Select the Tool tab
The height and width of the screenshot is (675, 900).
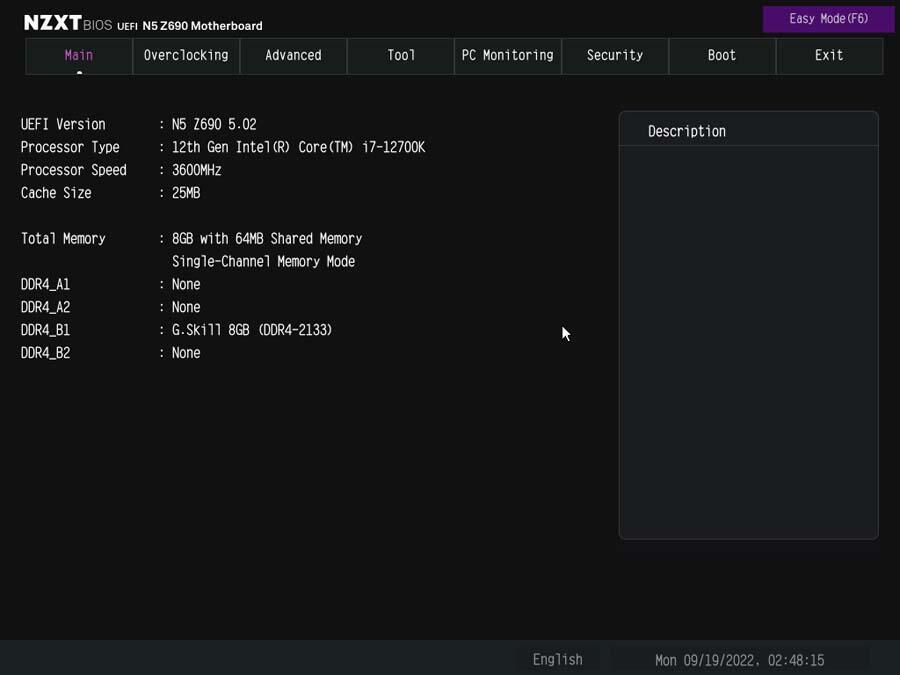click(401, 56)
